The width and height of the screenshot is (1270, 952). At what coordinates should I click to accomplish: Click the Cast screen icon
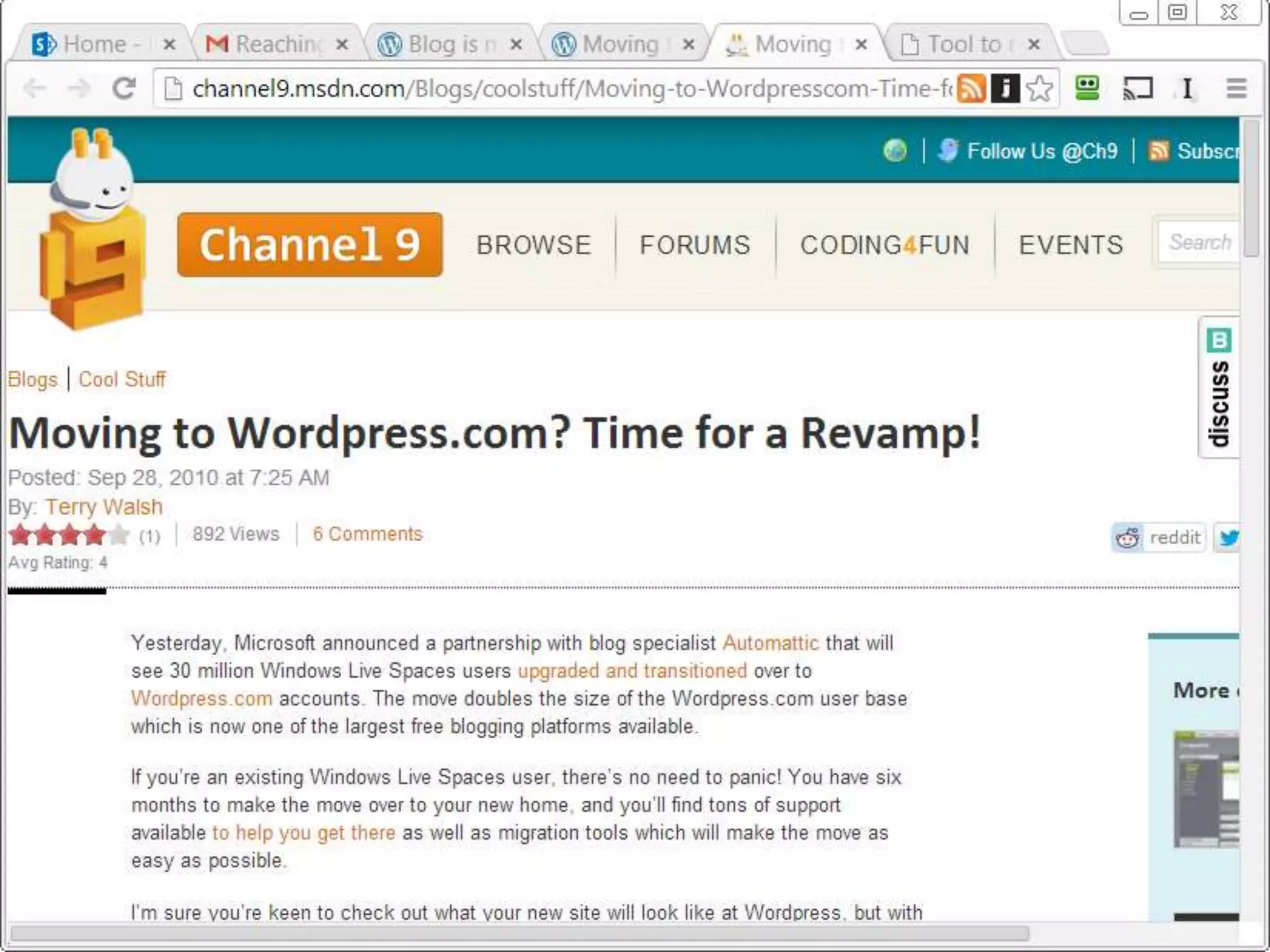click(x=1138, y=89)
